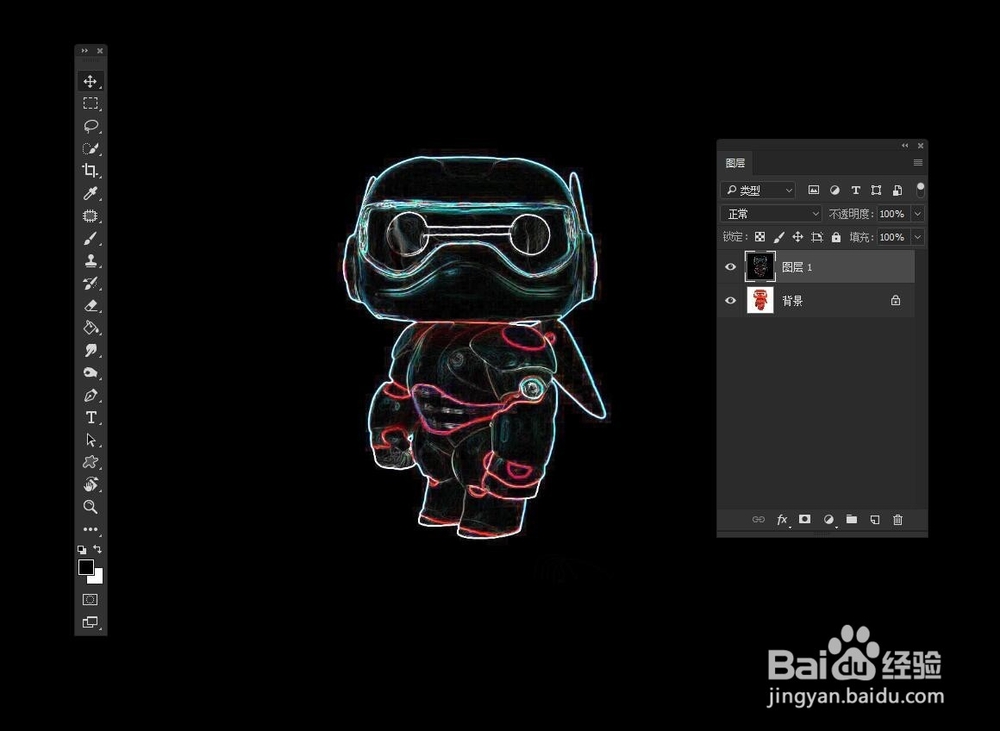Open the Layers panel options menu
Viewport: 1000px width, 731px height.
(x=918, y=163)
